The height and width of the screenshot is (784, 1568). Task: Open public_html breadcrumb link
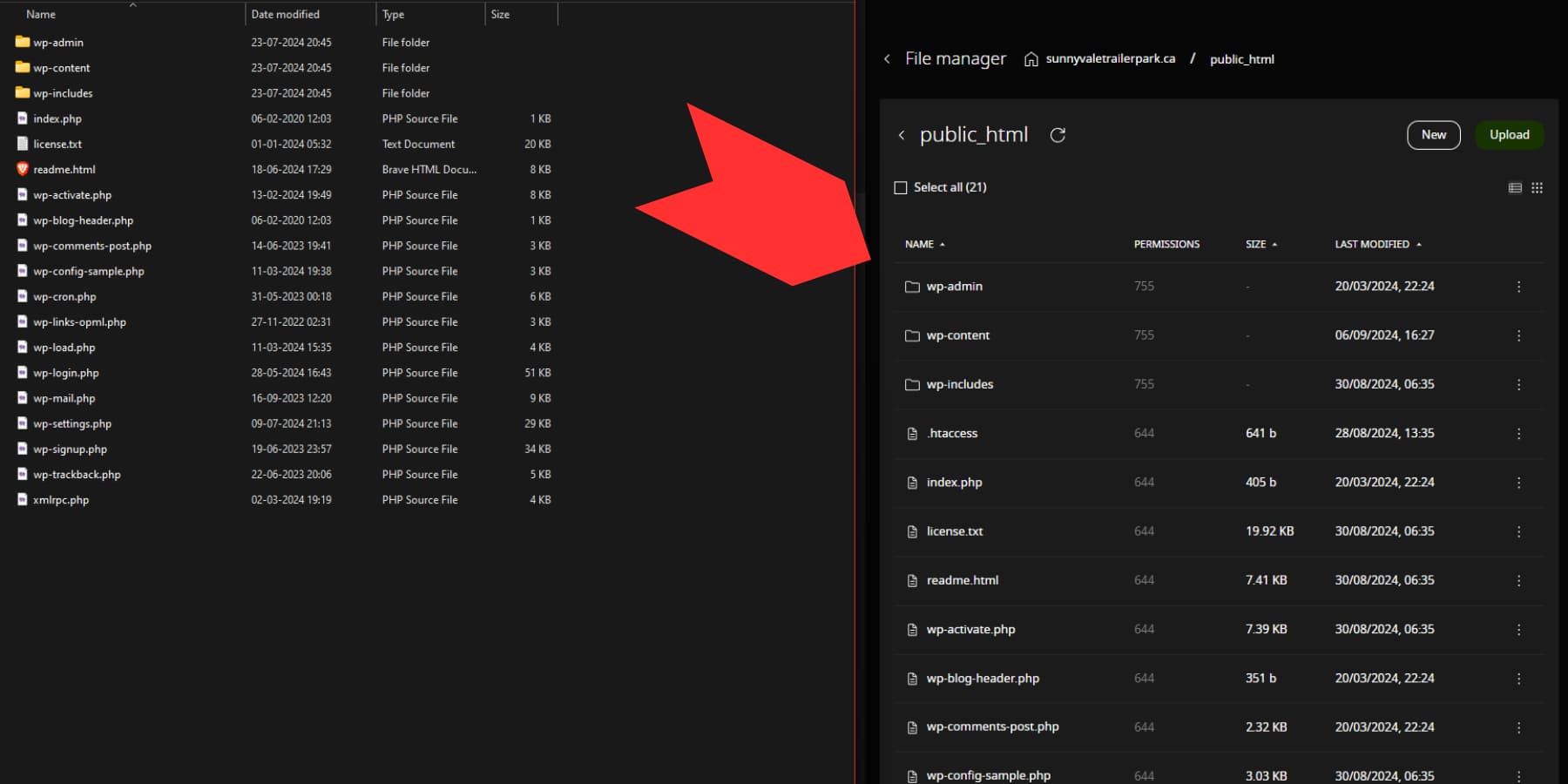pyautogui.click(x=1241, y=59)
